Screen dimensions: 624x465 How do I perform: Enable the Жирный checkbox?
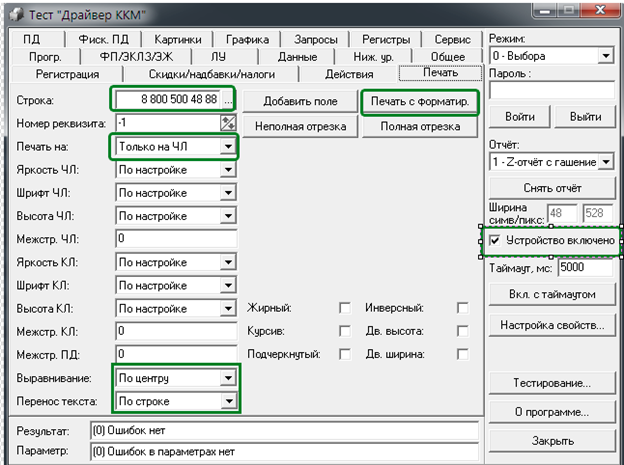[345, 308]
